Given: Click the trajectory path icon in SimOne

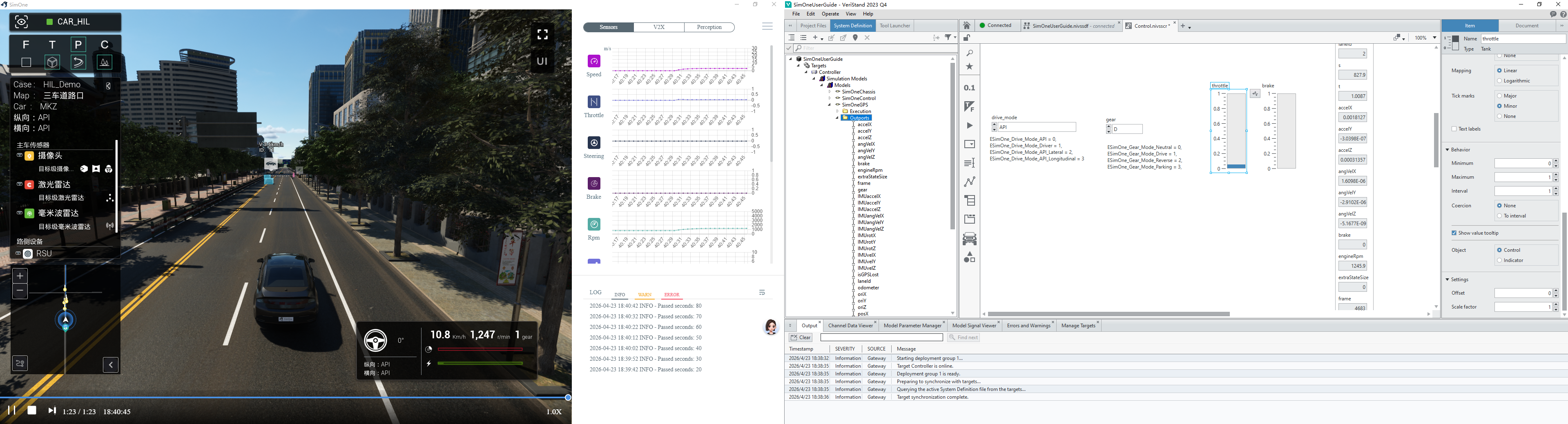Looking at the screenshot, I should pos(78,63).
